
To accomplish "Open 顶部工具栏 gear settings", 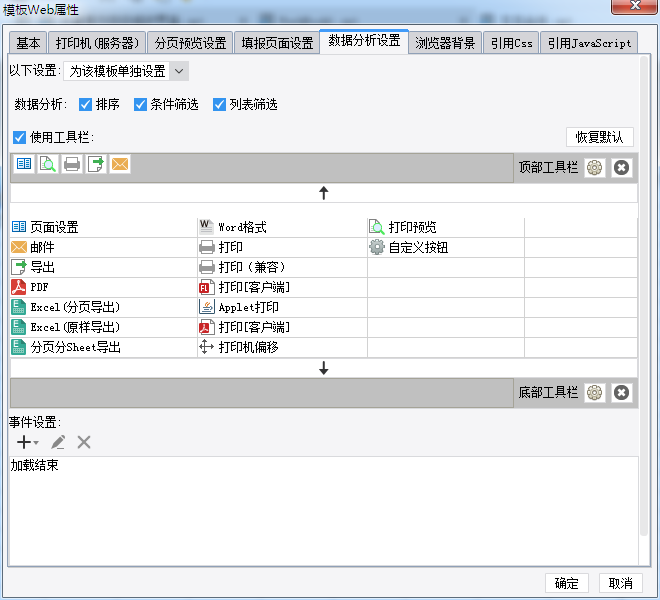I will (594, 168).
